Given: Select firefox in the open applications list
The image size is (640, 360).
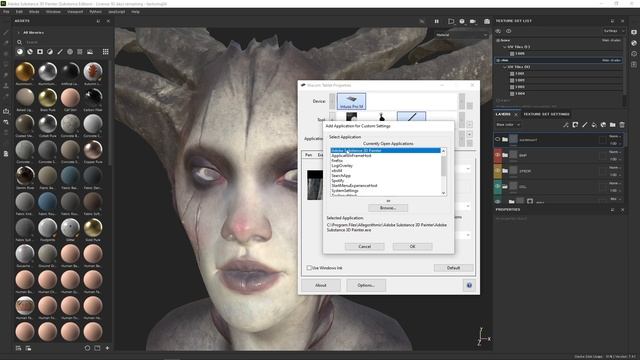Looking at the screenshot, I should (386, 160).
